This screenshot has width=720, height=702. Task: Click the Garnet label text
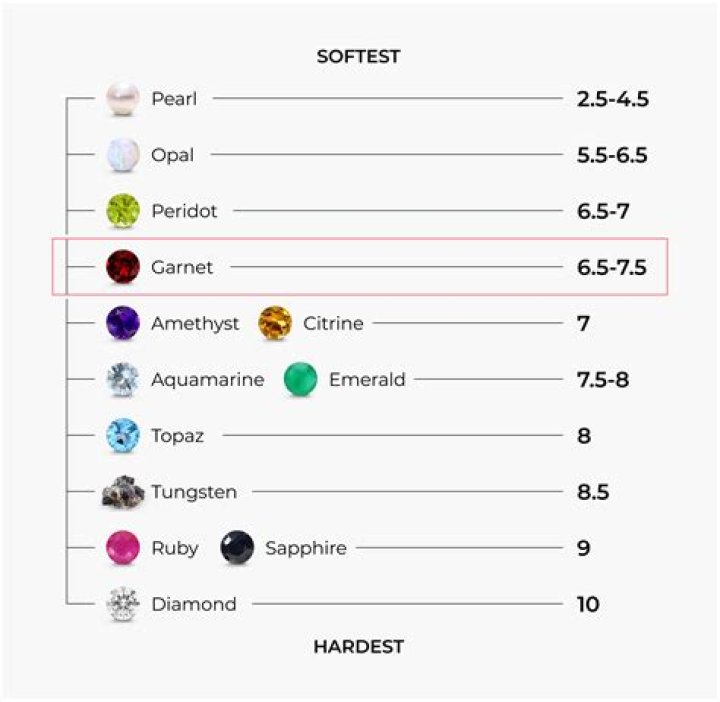(182, 267)
